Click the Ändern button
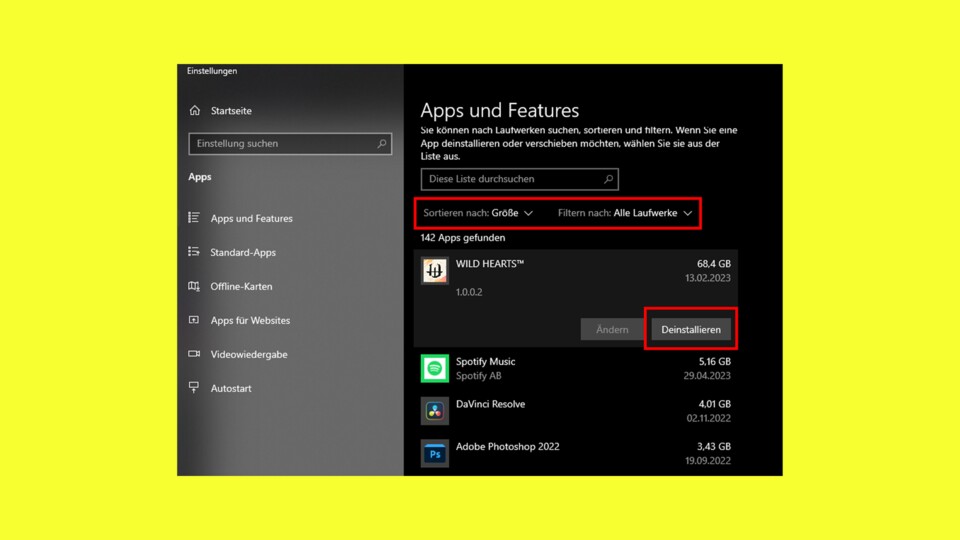960x540 pixels. (x=612, y=330)
